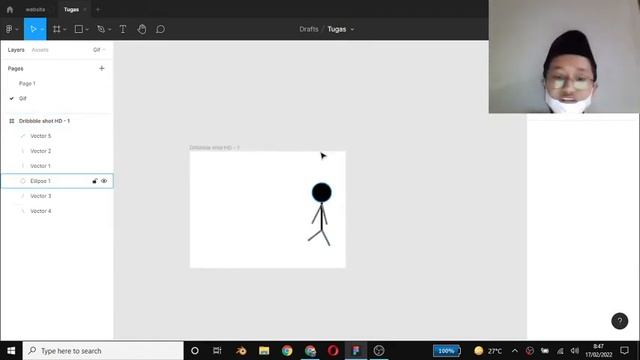Open Frame tool options dropdown arrow
The width and height of the screenshot is (640, 360).
64,29
